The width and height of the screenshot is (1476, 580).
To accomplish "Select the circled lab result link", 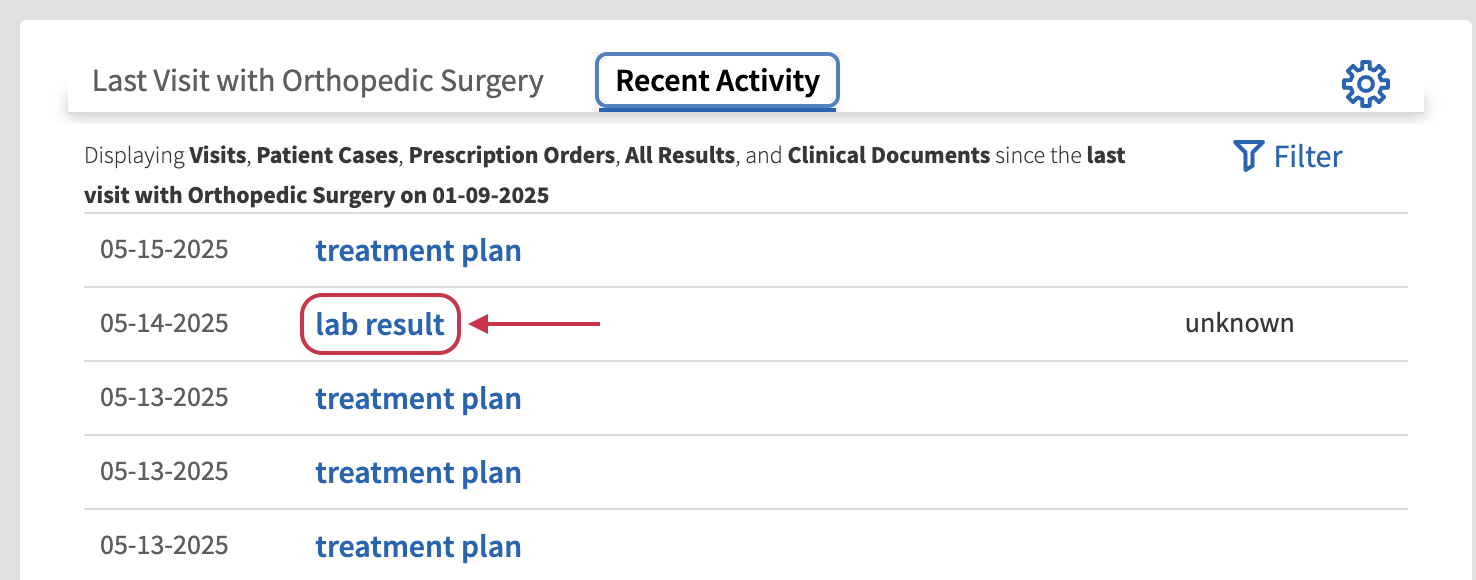I will [x=380, y=324].
